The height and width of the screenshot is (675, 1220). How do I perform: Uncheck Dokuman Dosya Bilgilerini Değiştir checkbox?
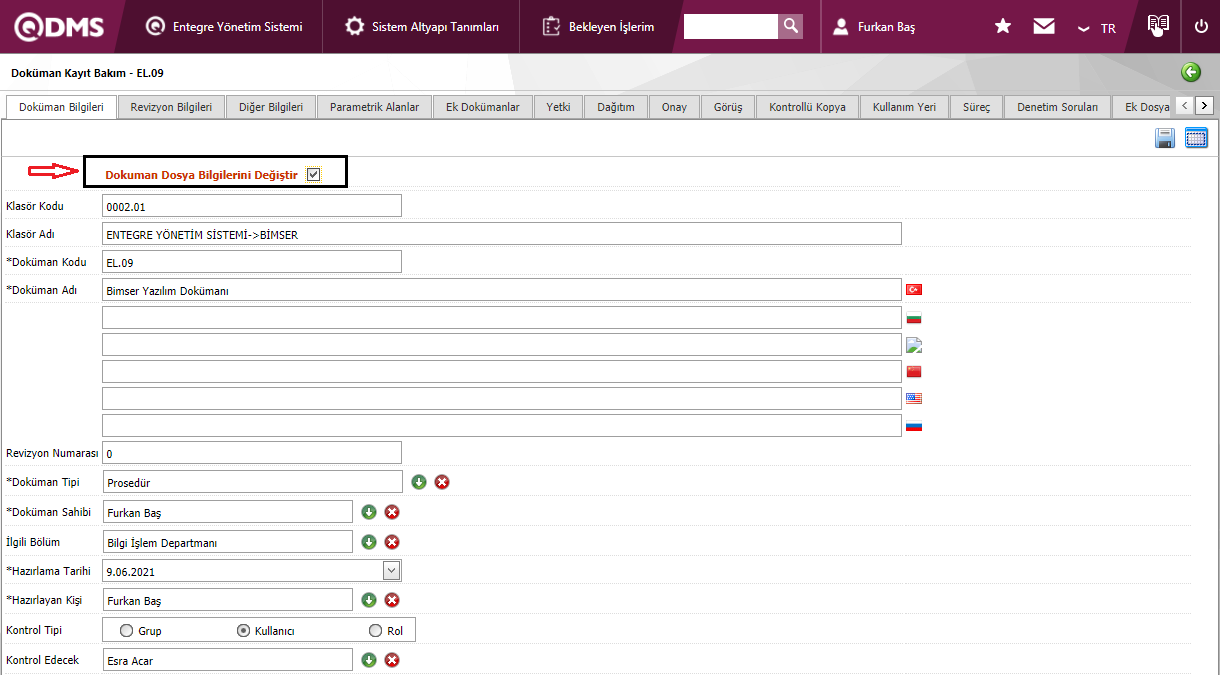[x=314, y=174]
